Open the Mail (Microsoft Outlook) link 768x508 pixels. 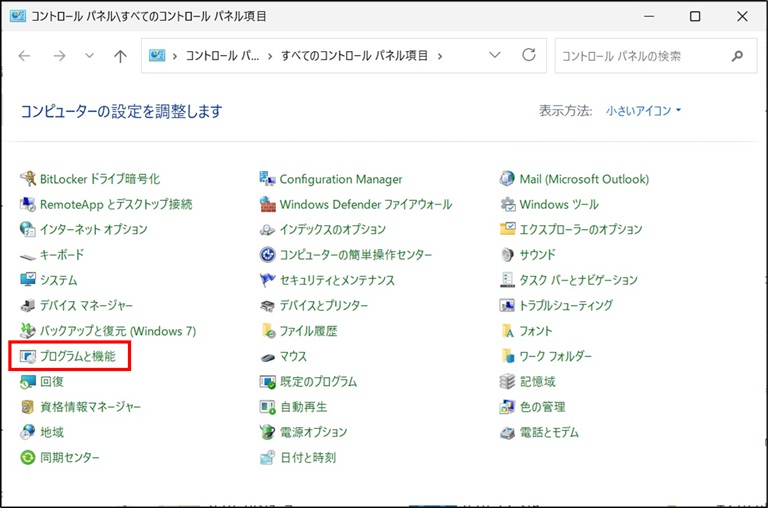point(584,179)
